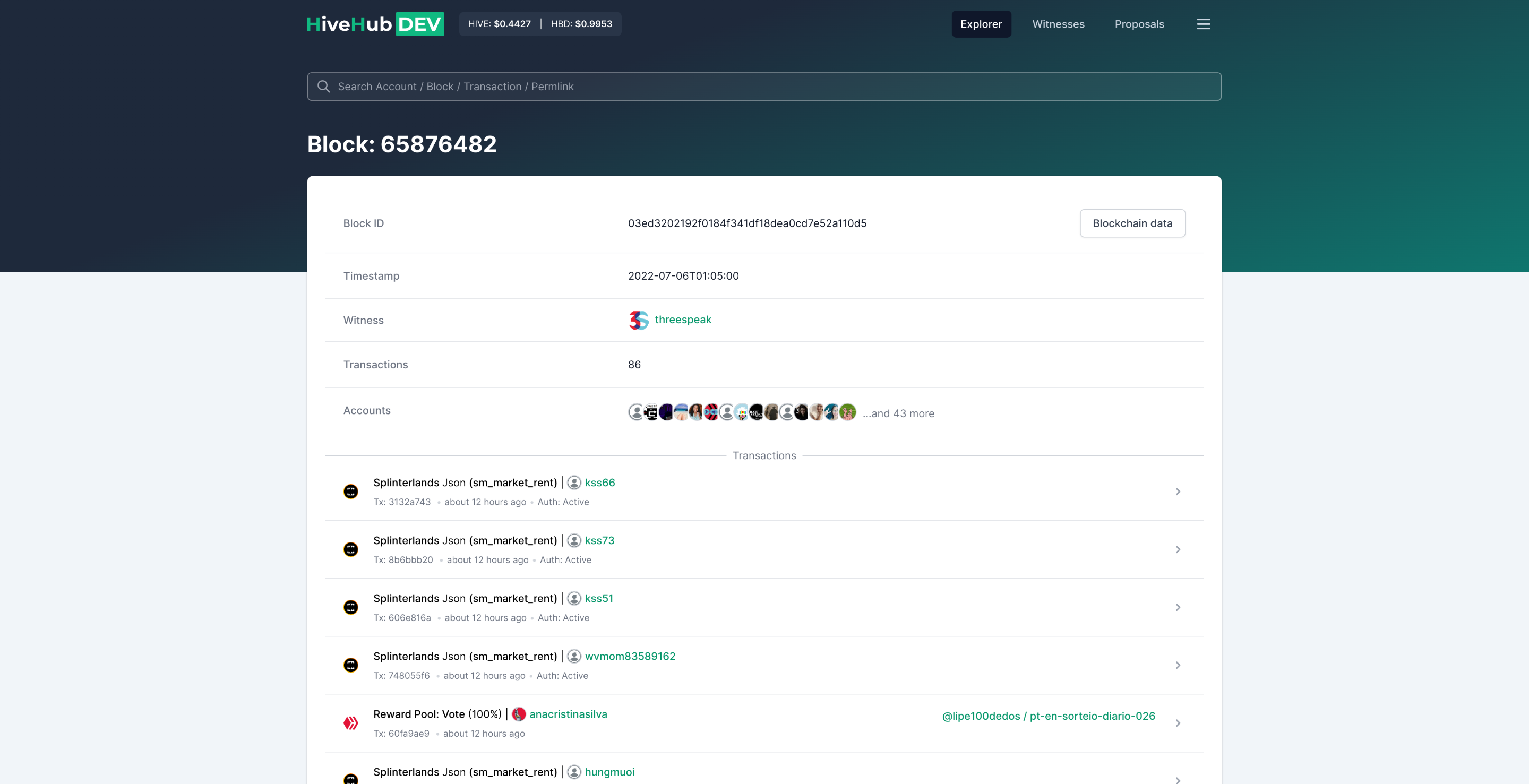Click Splinterlands icon on kss66 transaction
Image resolution: width=1529 pixels, height=784 pixels.
coord(351,492)
